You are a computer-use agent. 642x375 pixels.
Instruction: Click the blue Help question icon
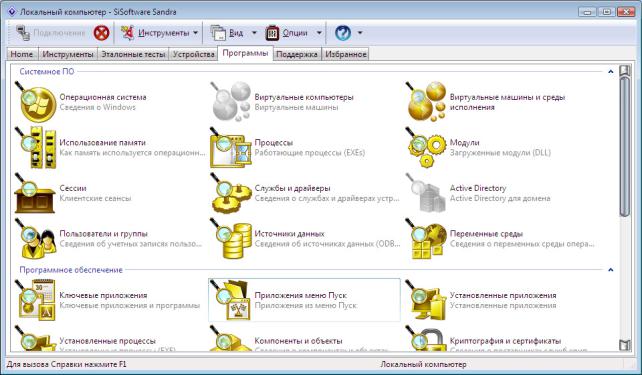(x=343, y=33)
